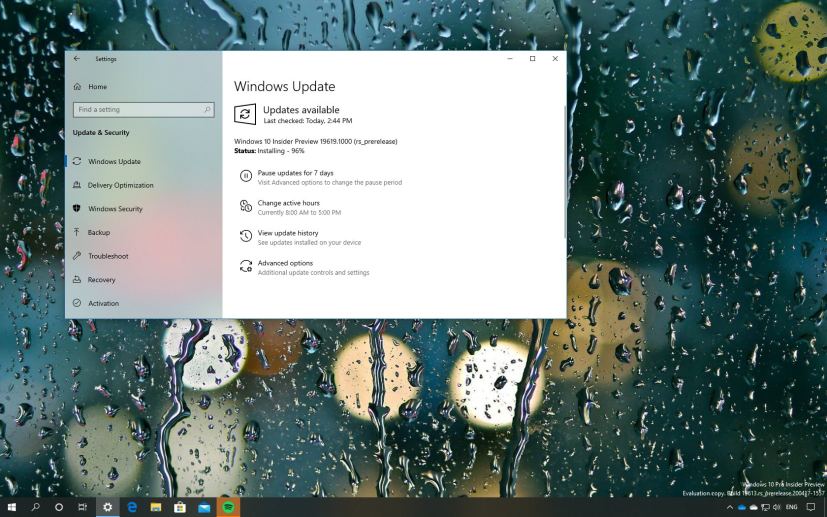Open Spotify from the taskbar
Viewport: 827px width, 517px height.
point(228,507)
